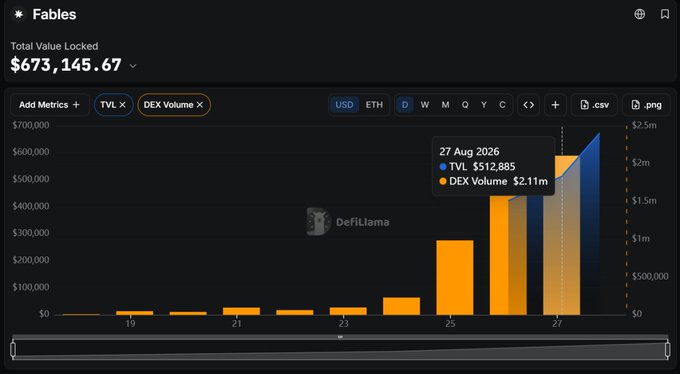Click the left handle of range slider
The width and height of the screenshot is (680, 374).
click(13, 349)
